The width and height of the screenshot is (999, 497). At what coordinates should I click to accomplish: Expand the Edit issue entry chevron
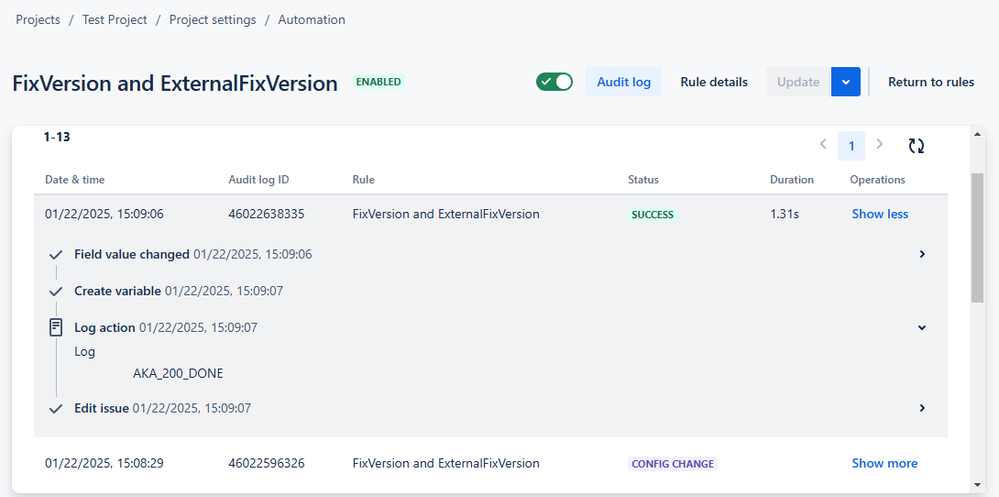point(922,408)
